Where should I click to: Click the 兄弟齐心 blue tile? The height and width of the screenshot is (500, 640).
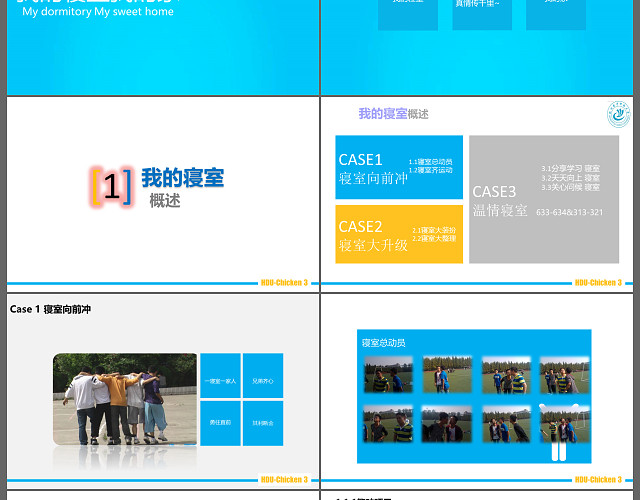[x=263, y=376]
